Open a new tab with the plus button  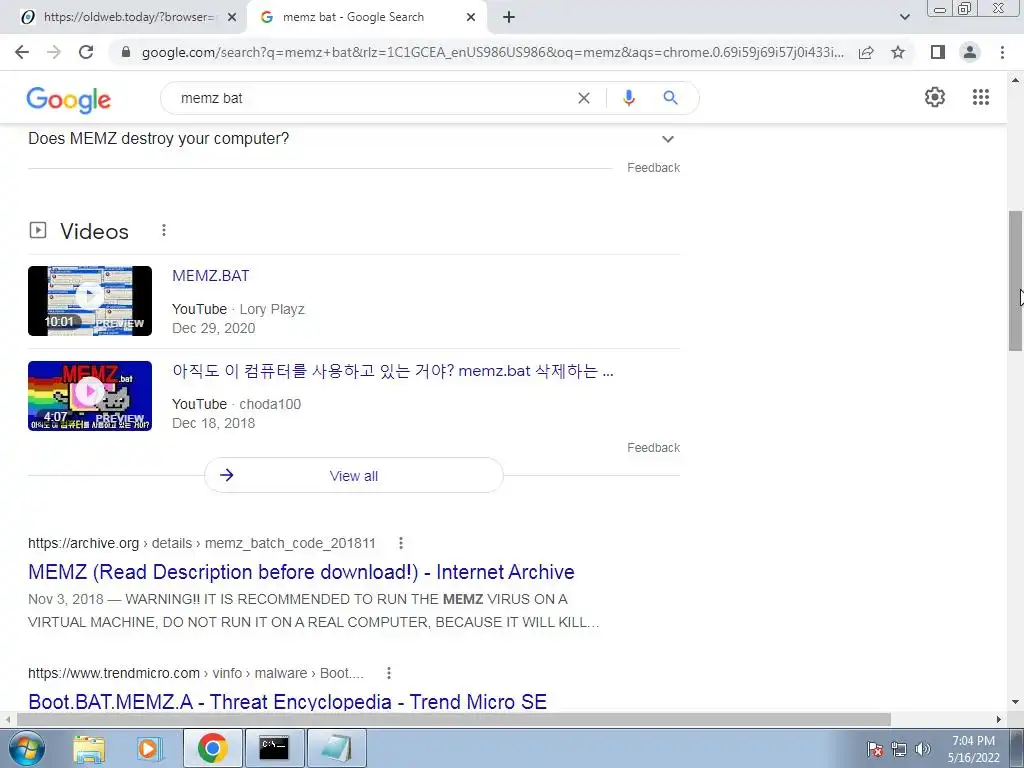pyautogui.click(x=509, y=18)
